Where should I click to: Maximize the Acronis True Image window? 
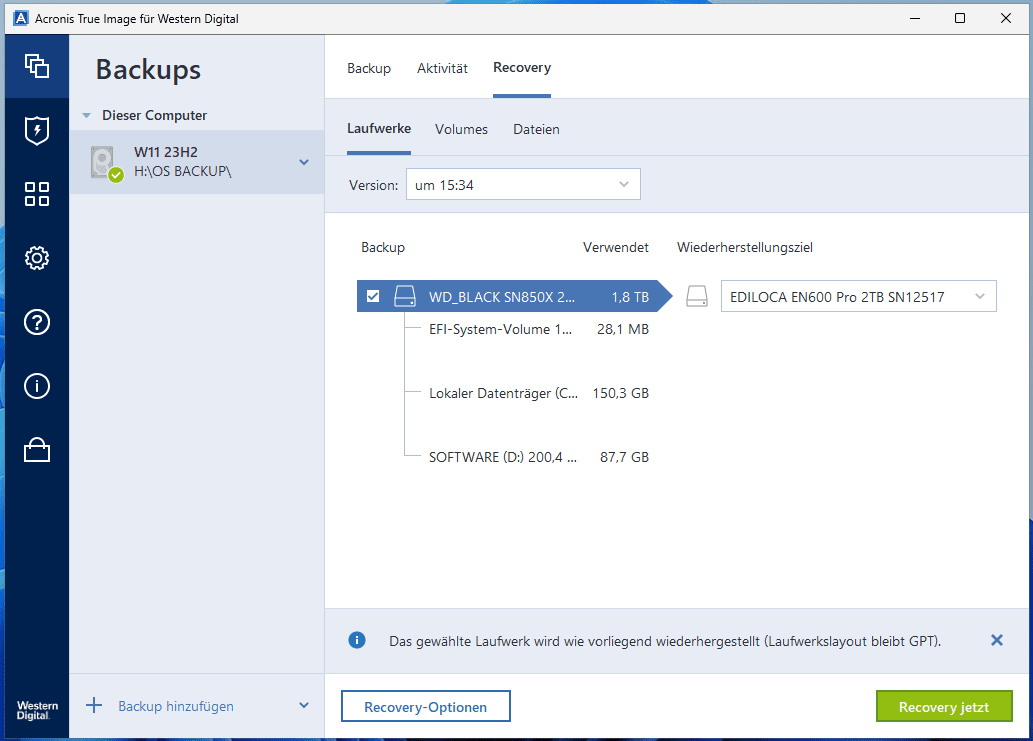(x=960, y=18)
